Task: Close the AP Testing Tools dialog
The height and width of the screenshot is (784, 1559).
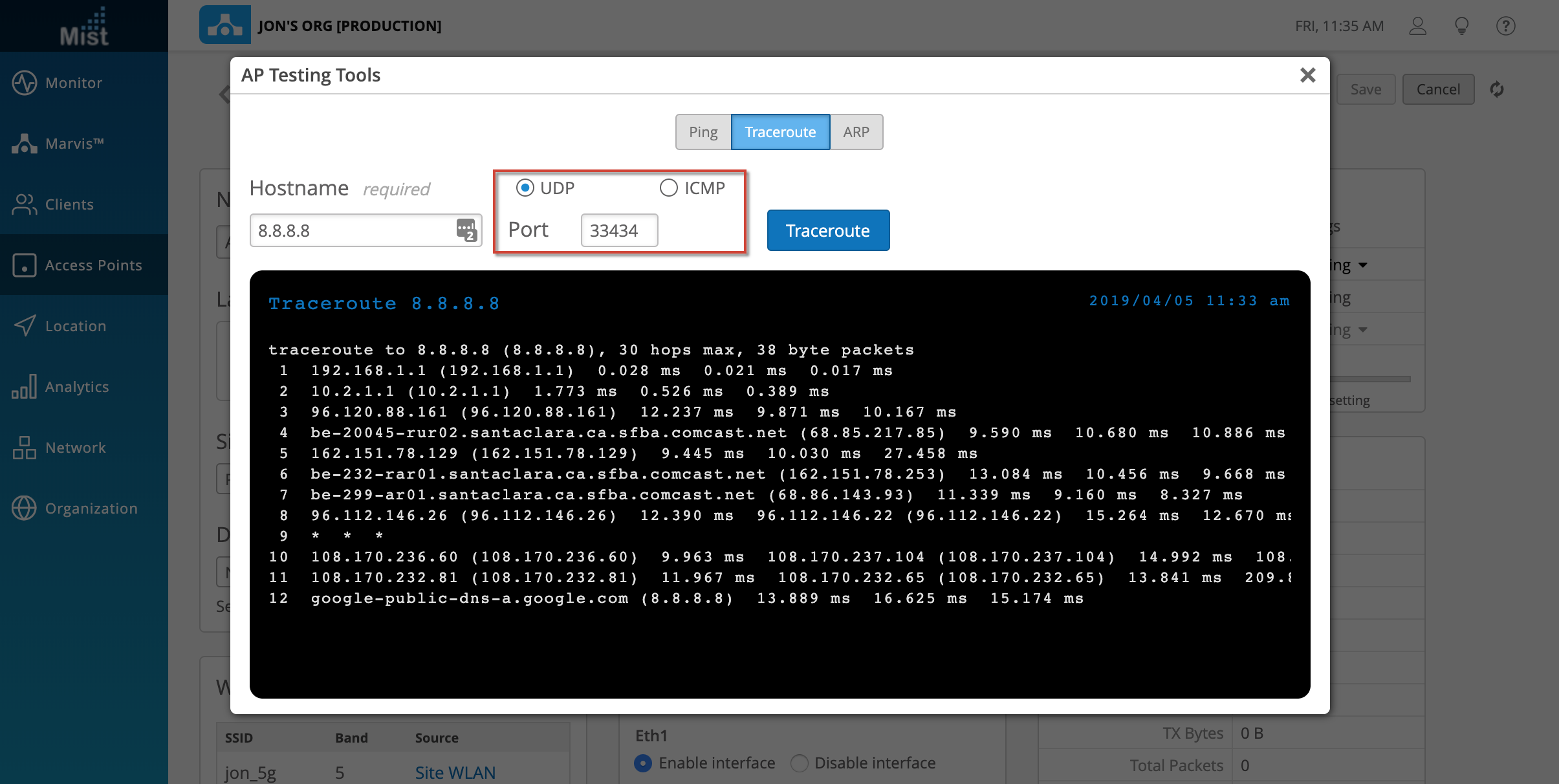Action: point(1307,75)
